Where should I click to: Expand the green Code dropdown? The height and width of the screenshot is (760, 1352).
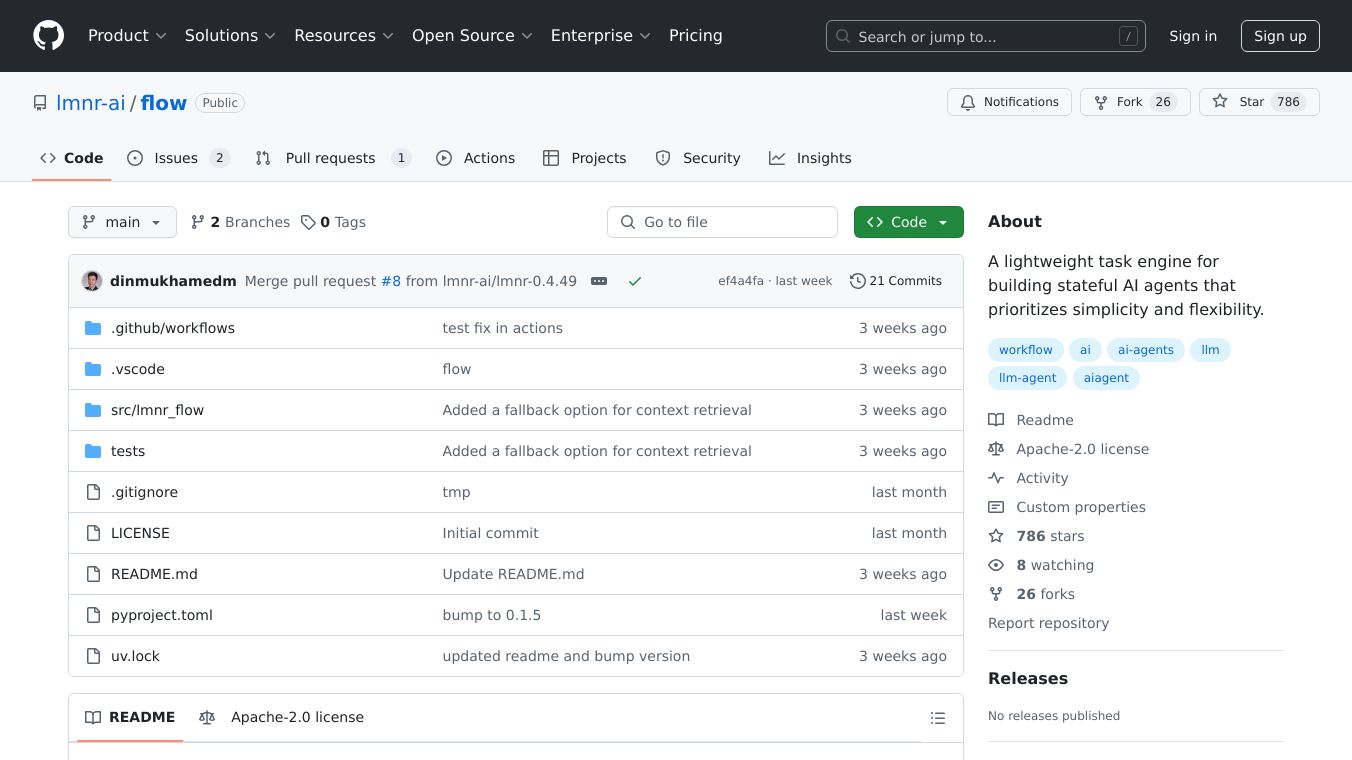(908, 222)
